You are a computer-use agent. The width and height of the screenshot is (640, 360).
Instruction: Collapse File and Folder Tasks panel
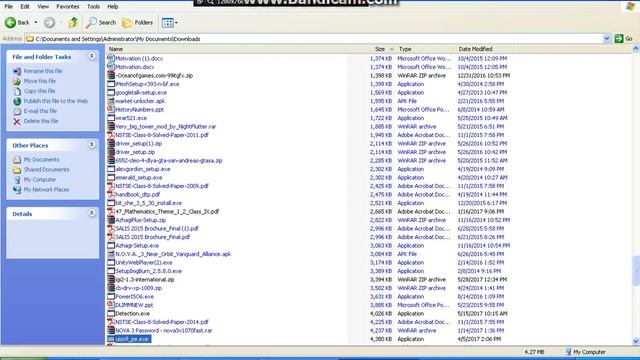pyautogui.click(x=92, y=56)
